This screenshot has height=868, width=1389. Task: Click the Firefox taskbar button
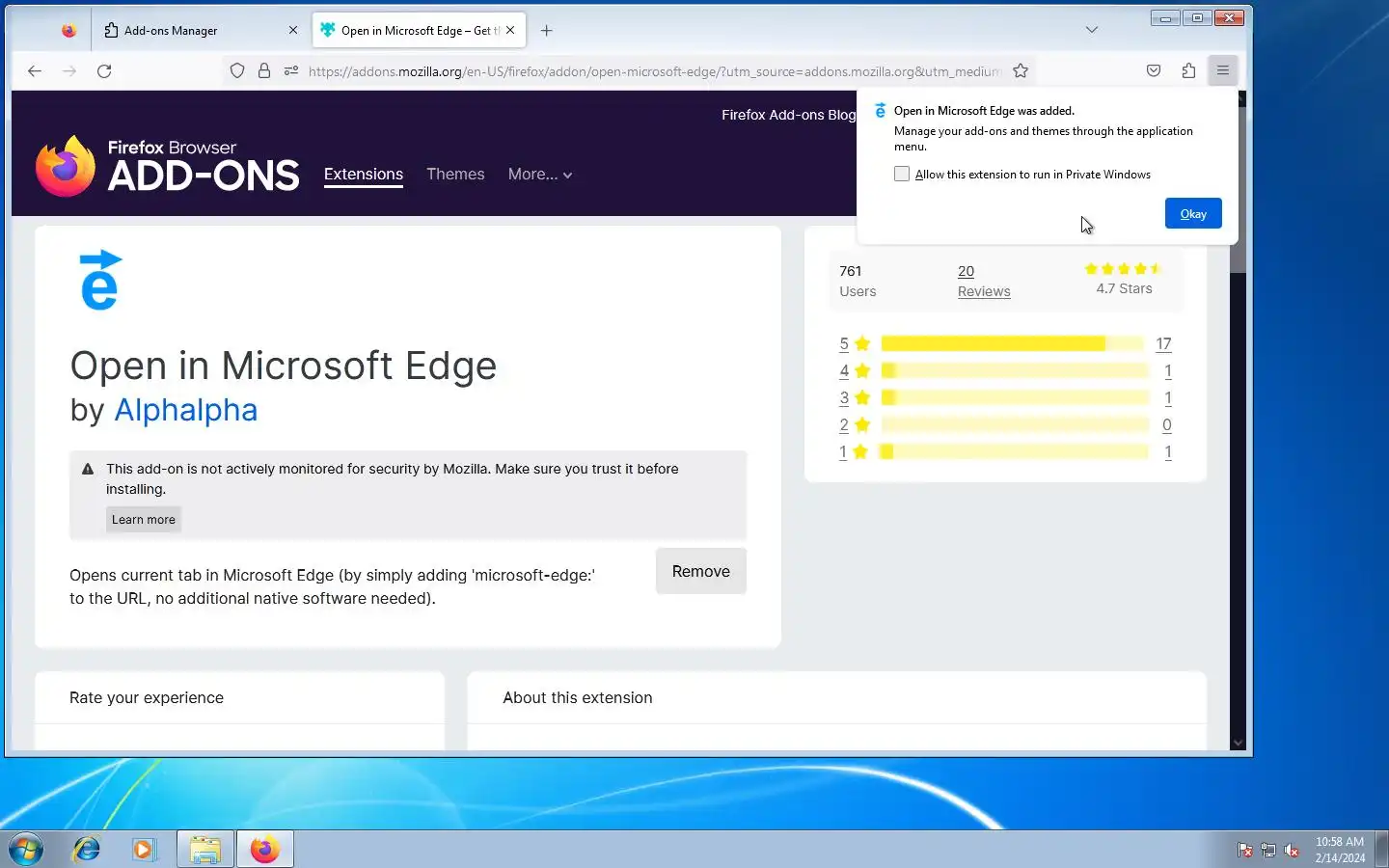pyautogui.click(x=264, y=850)
